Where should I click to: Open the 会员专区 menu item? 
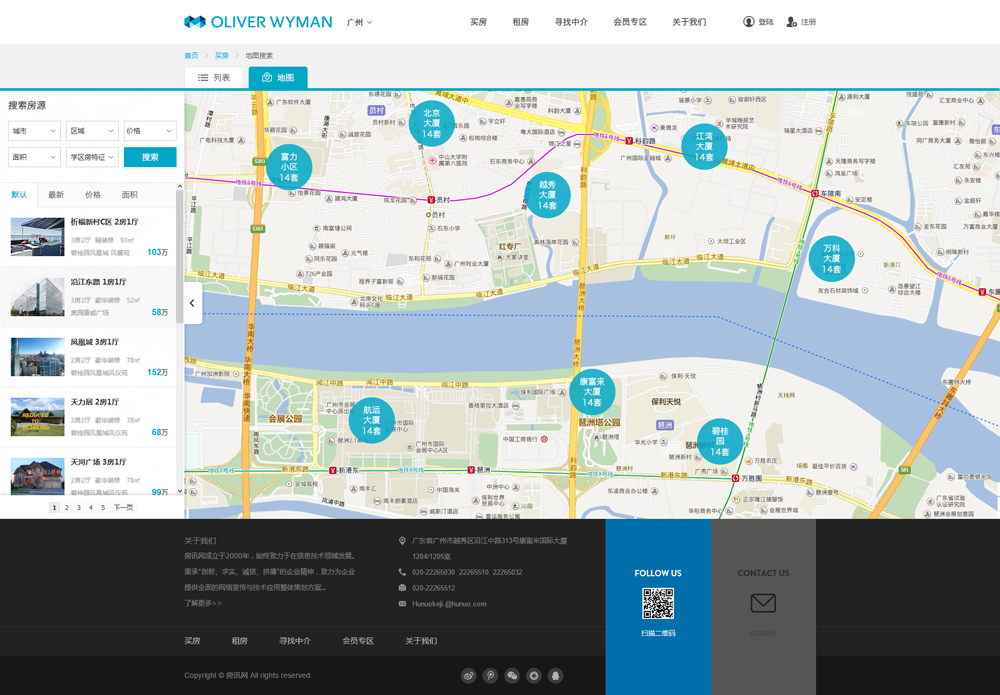(x=630, y=22)
